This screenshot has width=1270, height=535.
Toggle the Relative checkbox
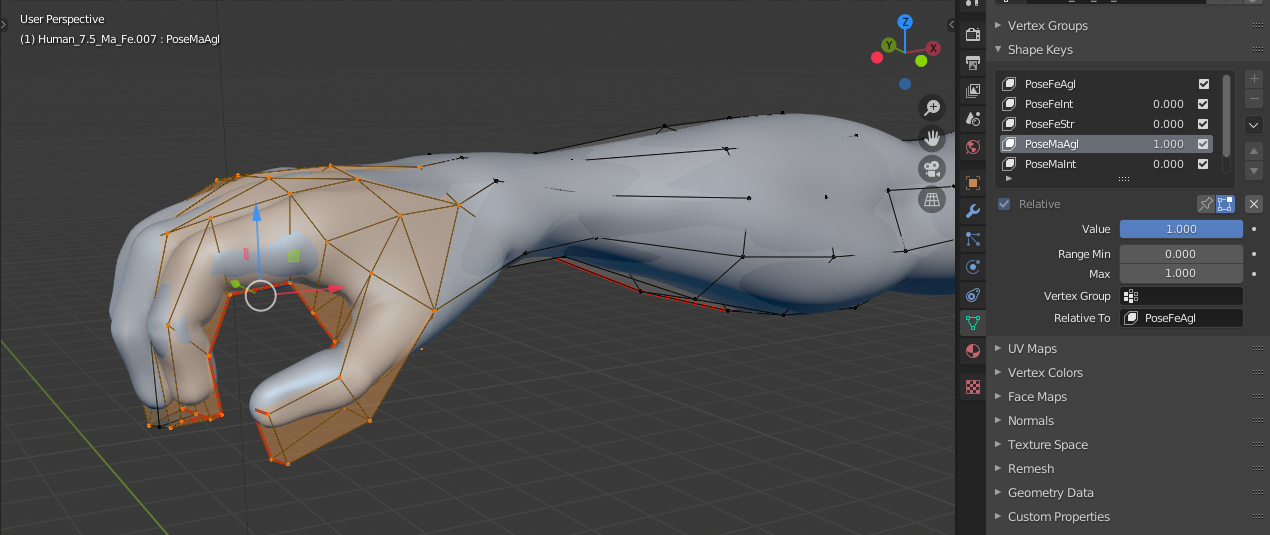[x=1004, y=204]
